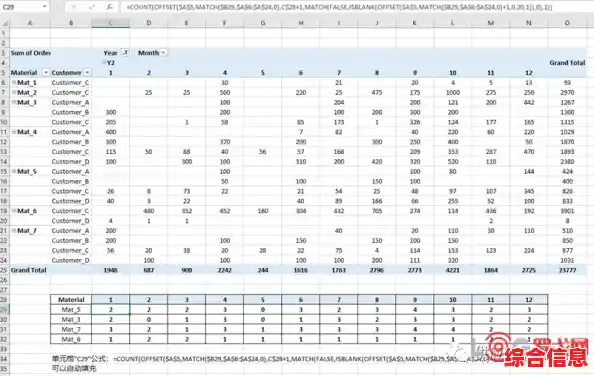Click the 'Grand Total' row label

pos(28,270)
